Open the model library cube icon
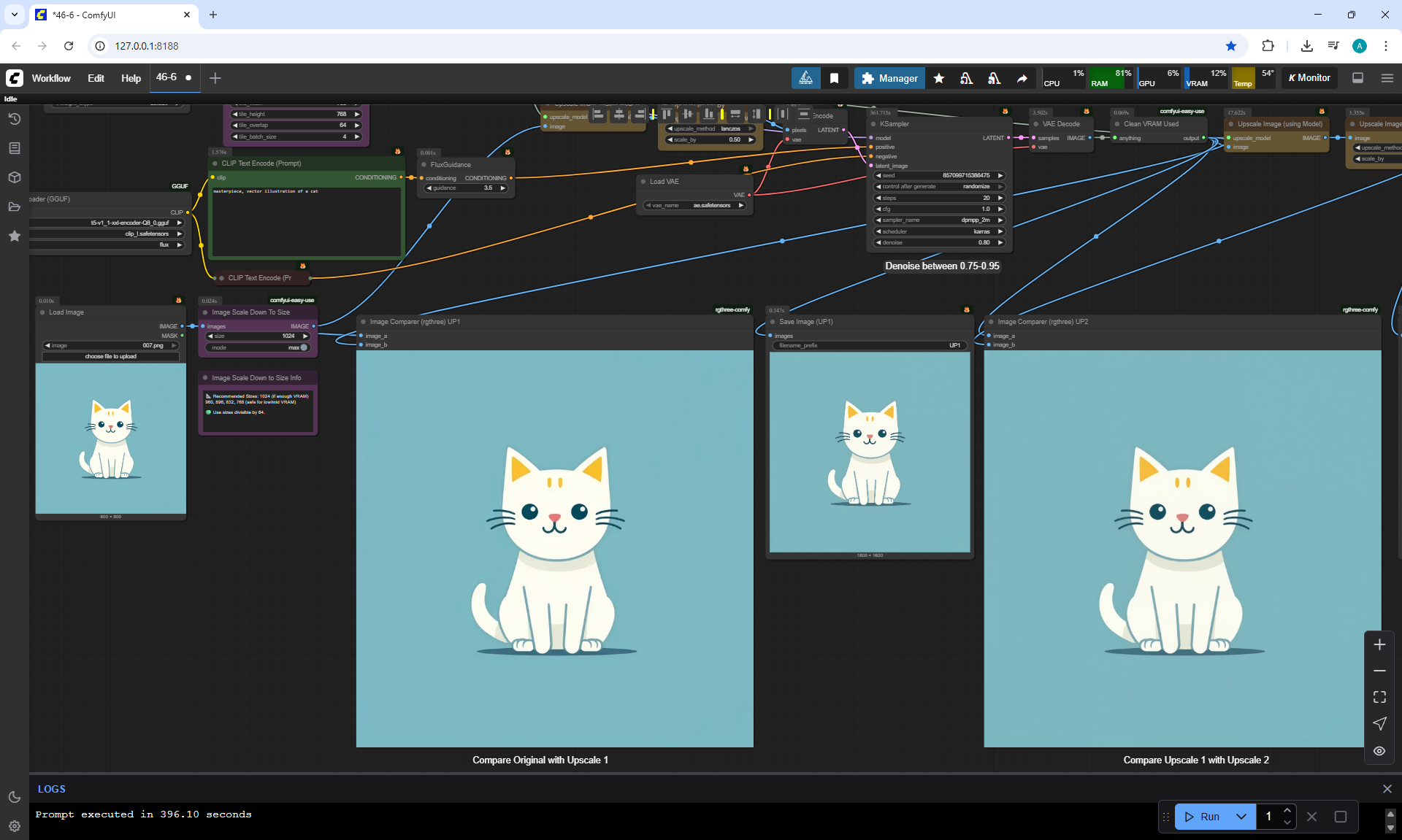The width and height of the screenshot is (1402, 840). pos(14,177)
